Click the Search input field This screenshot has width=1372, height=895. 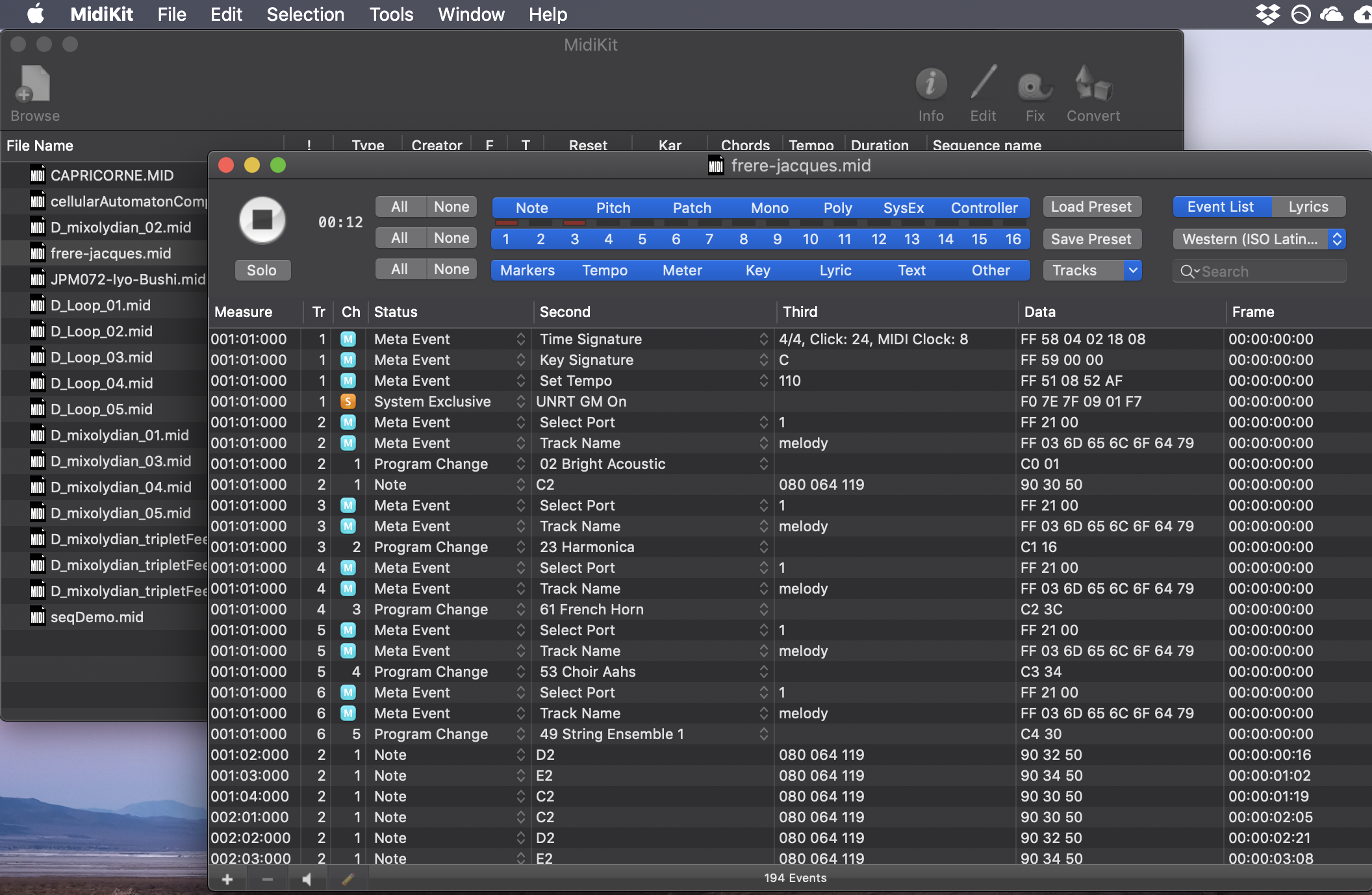click(x=1259, y=271)
